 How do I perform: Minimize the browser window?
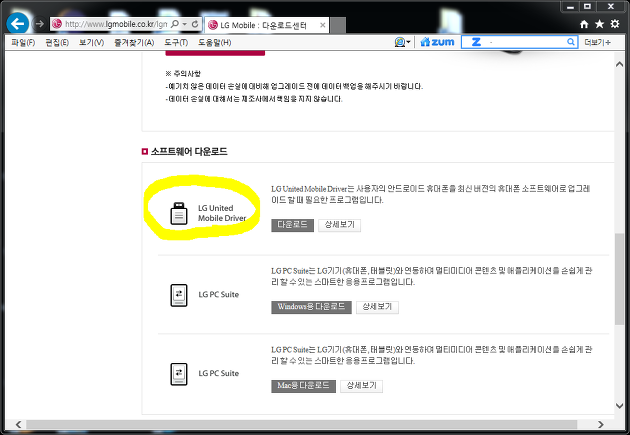click(570, 6)
